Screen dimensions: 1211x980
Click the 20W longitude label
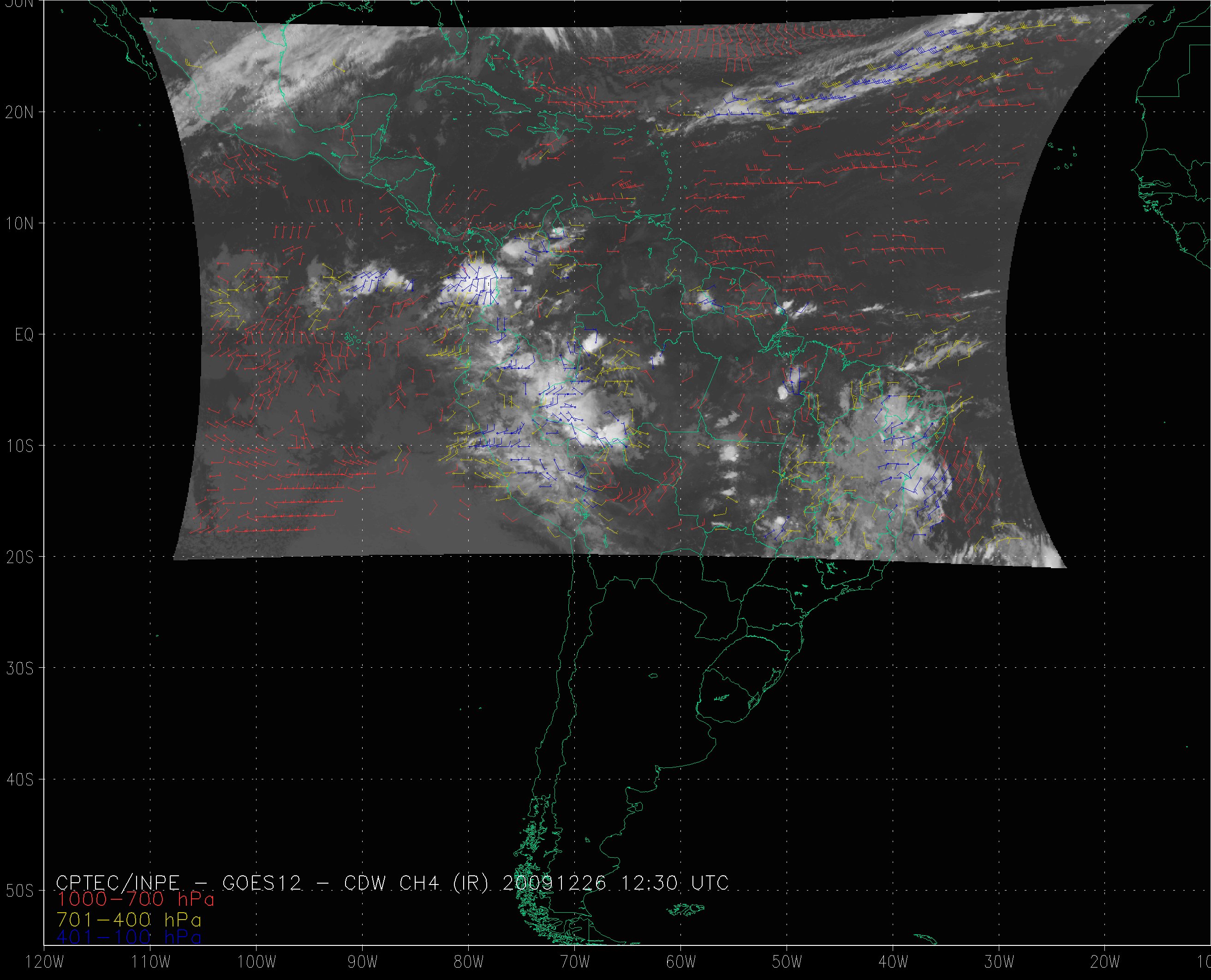click(1105, 962)
